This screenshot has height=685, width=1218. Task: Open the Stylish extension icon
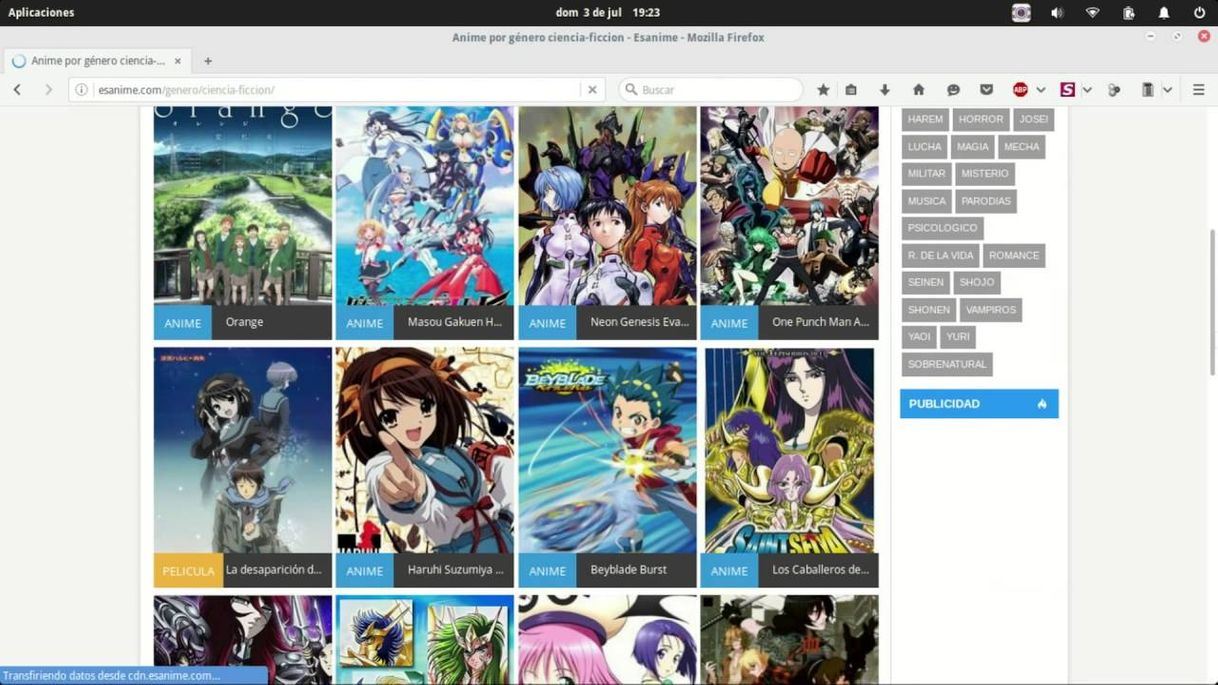tap(1069, 89)
